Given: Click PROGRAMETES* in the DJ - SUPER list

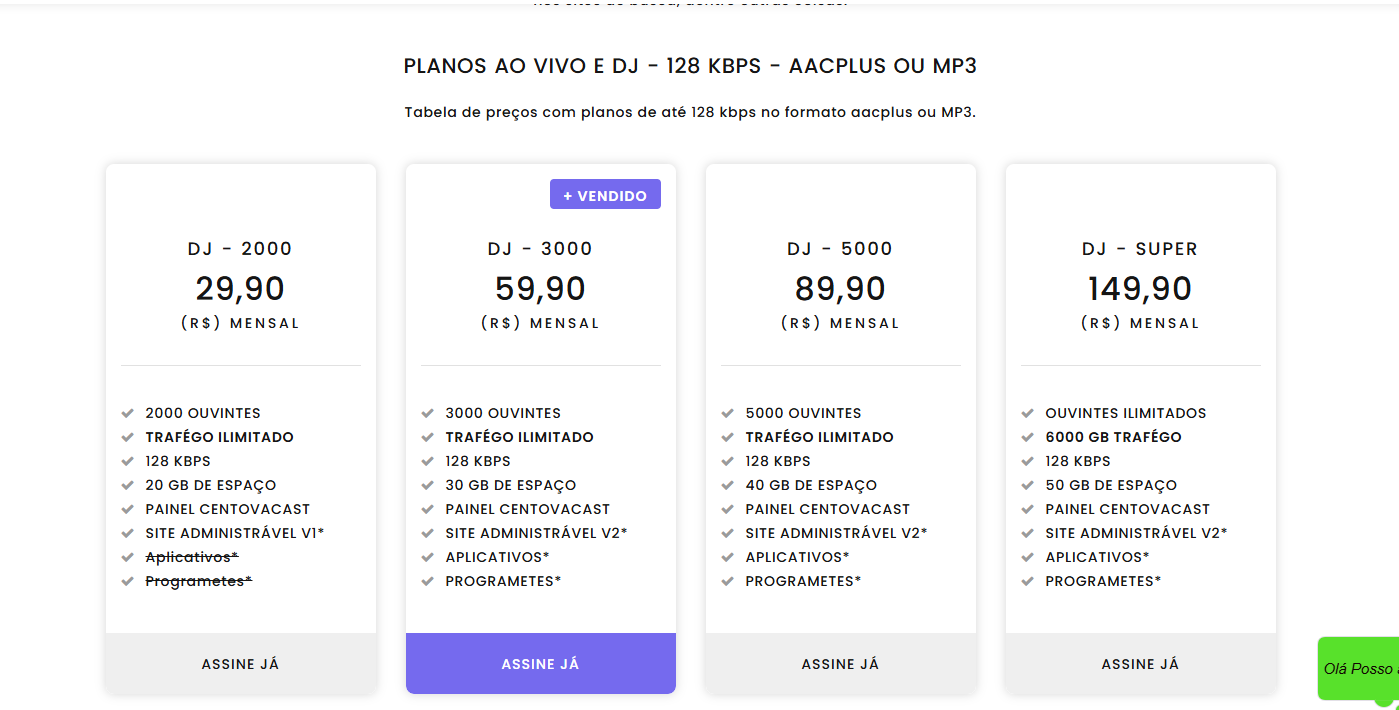Looking at the screenshot, I should pos(1103,581).
